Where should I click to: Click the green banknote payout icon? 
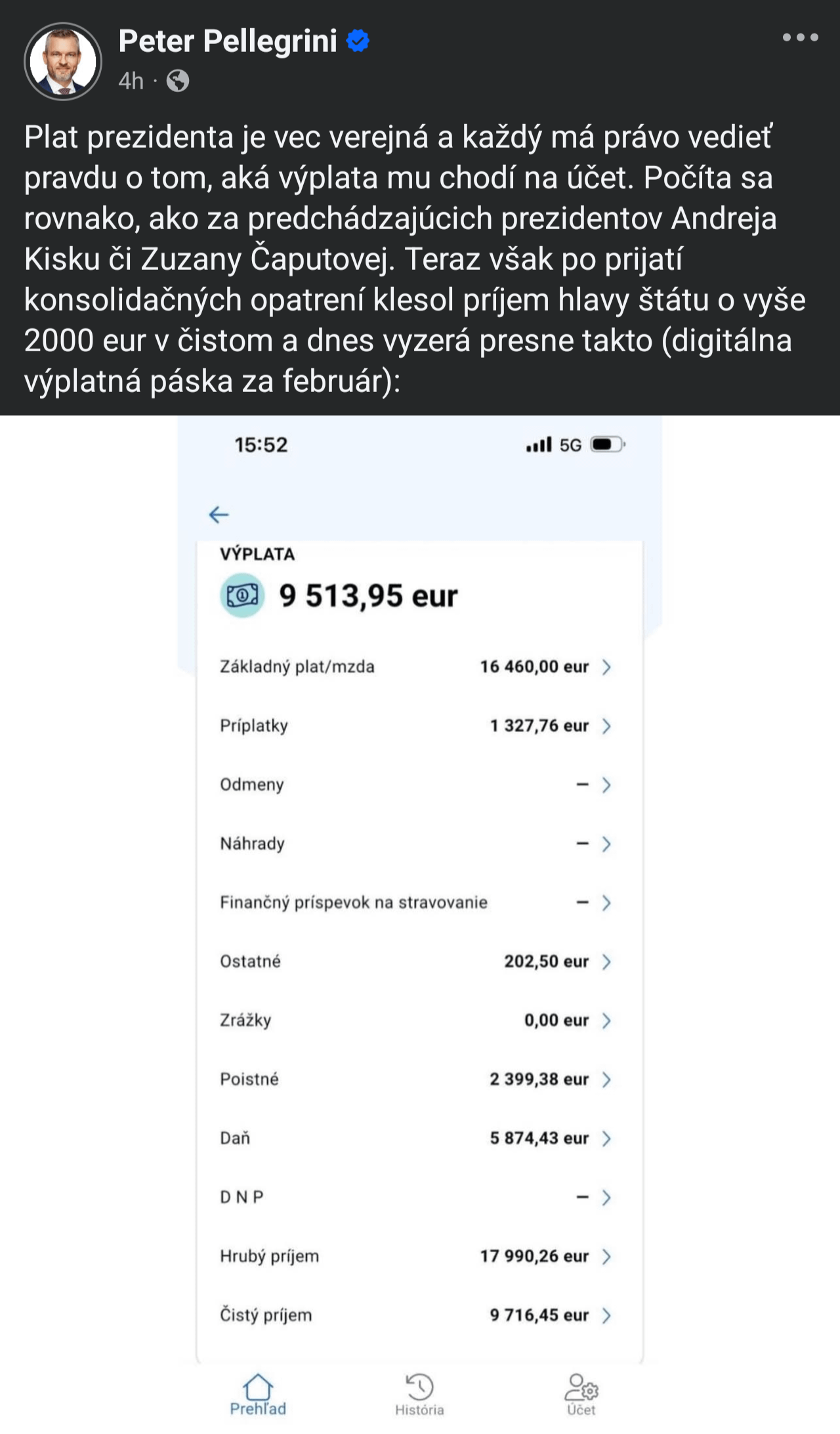[242, 596]
